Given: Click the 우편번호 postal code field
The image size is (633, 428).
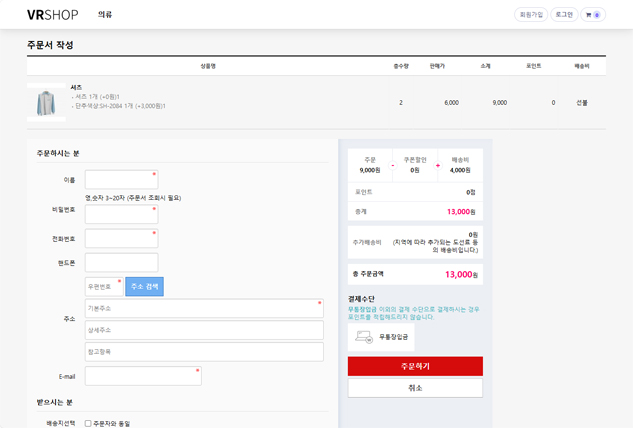Looking at the screenshot, I should [103, 287].
